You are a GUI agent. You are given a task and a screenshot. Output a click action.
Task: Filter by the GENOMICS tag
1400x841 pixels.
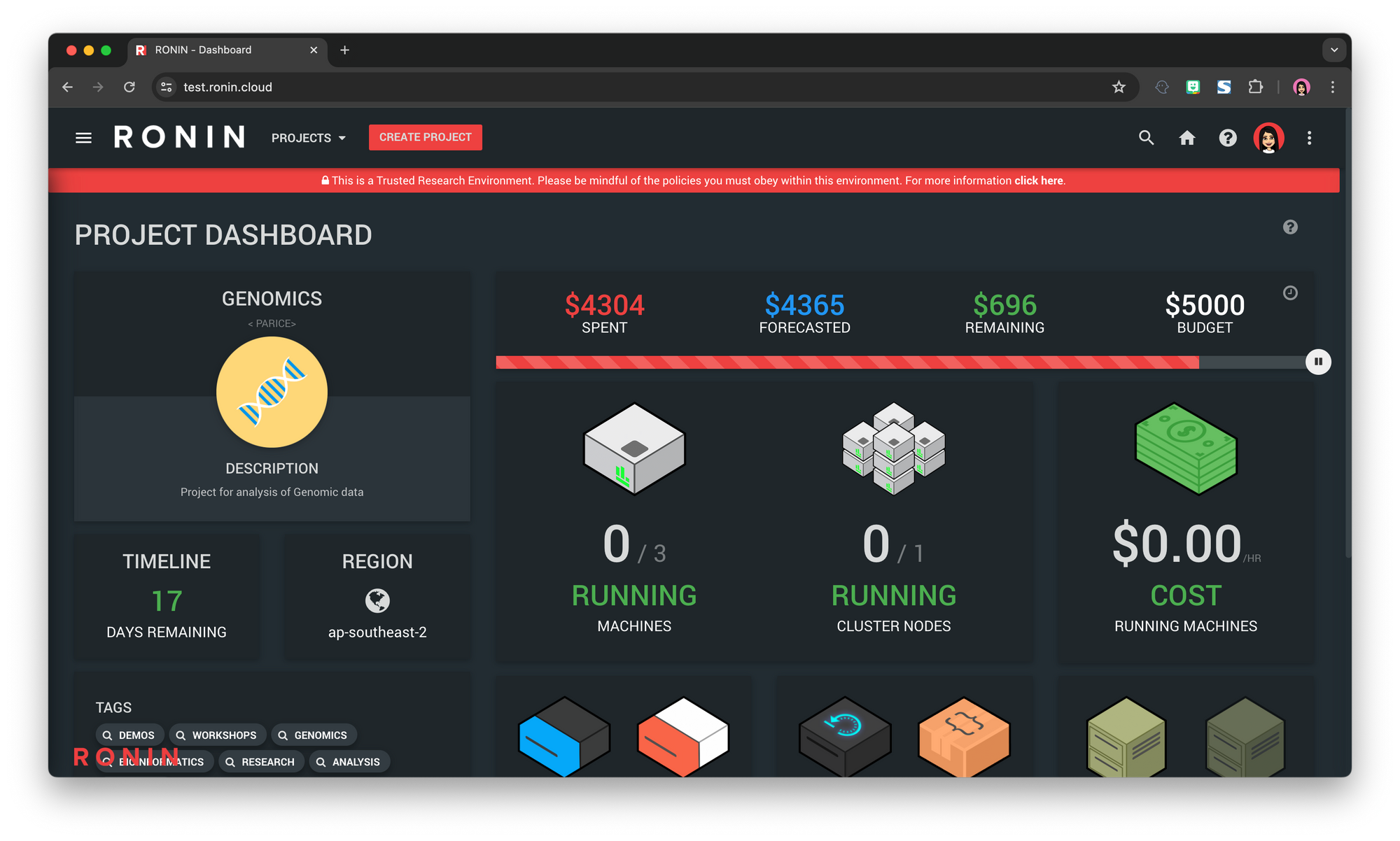coord(314,735)
